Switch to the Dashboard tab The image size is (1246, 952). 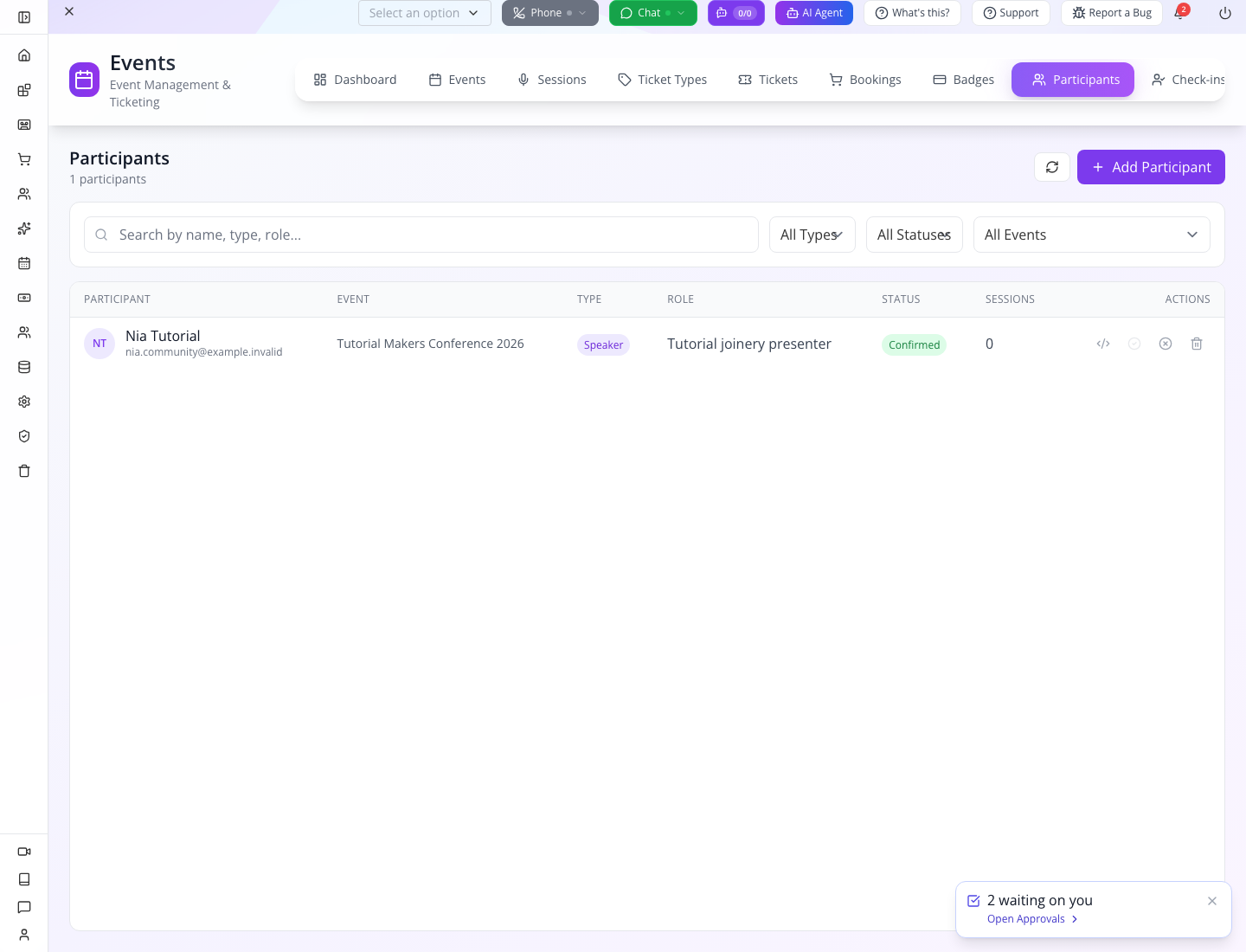pyautogui.click(x=355, y=80)
